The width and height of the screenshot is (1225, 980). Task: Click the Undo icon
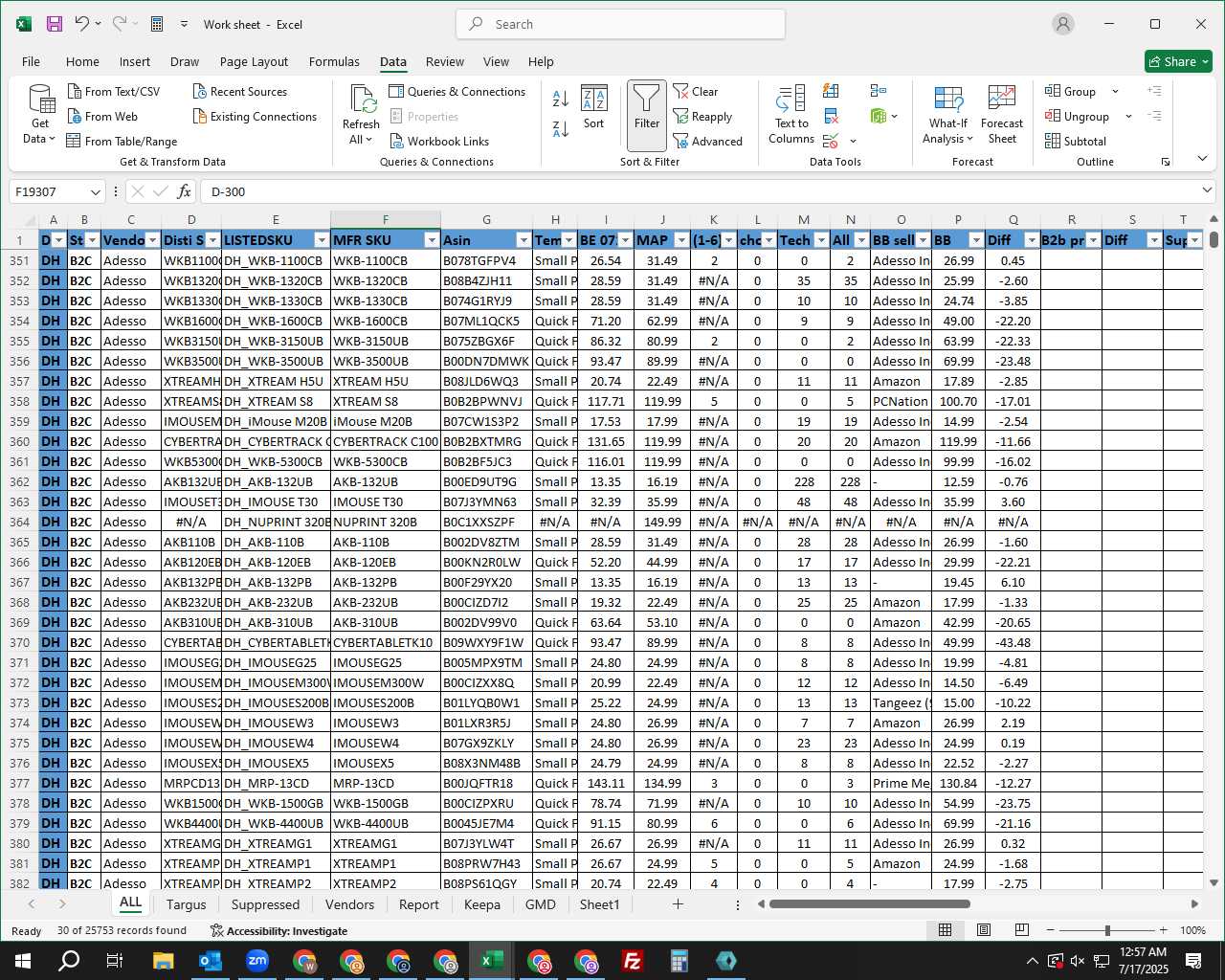(82, 24)
